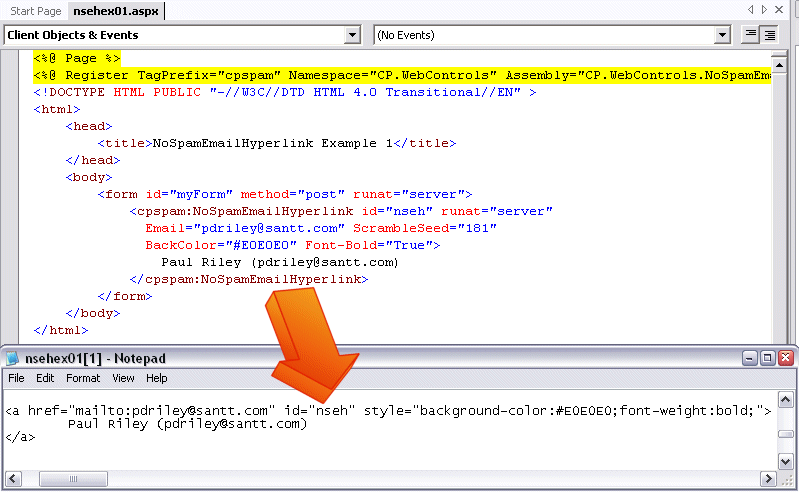Click the scroll tabs right arrow
Image resolution: width=799 pixels, height=492 pixels.
click(x=764, y=10)
